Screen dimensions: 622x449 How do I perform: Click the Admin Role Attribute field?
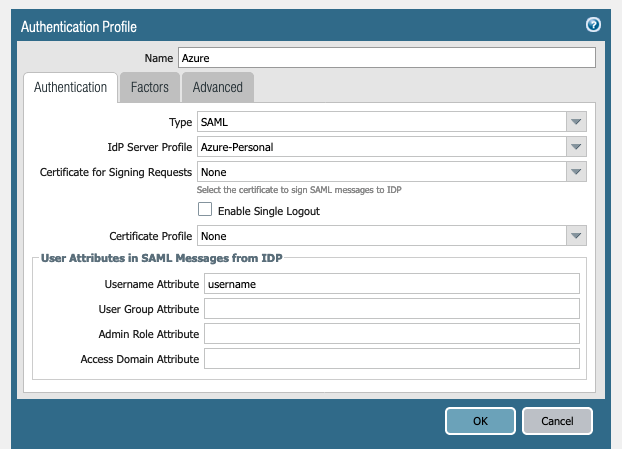coord(392,334)
